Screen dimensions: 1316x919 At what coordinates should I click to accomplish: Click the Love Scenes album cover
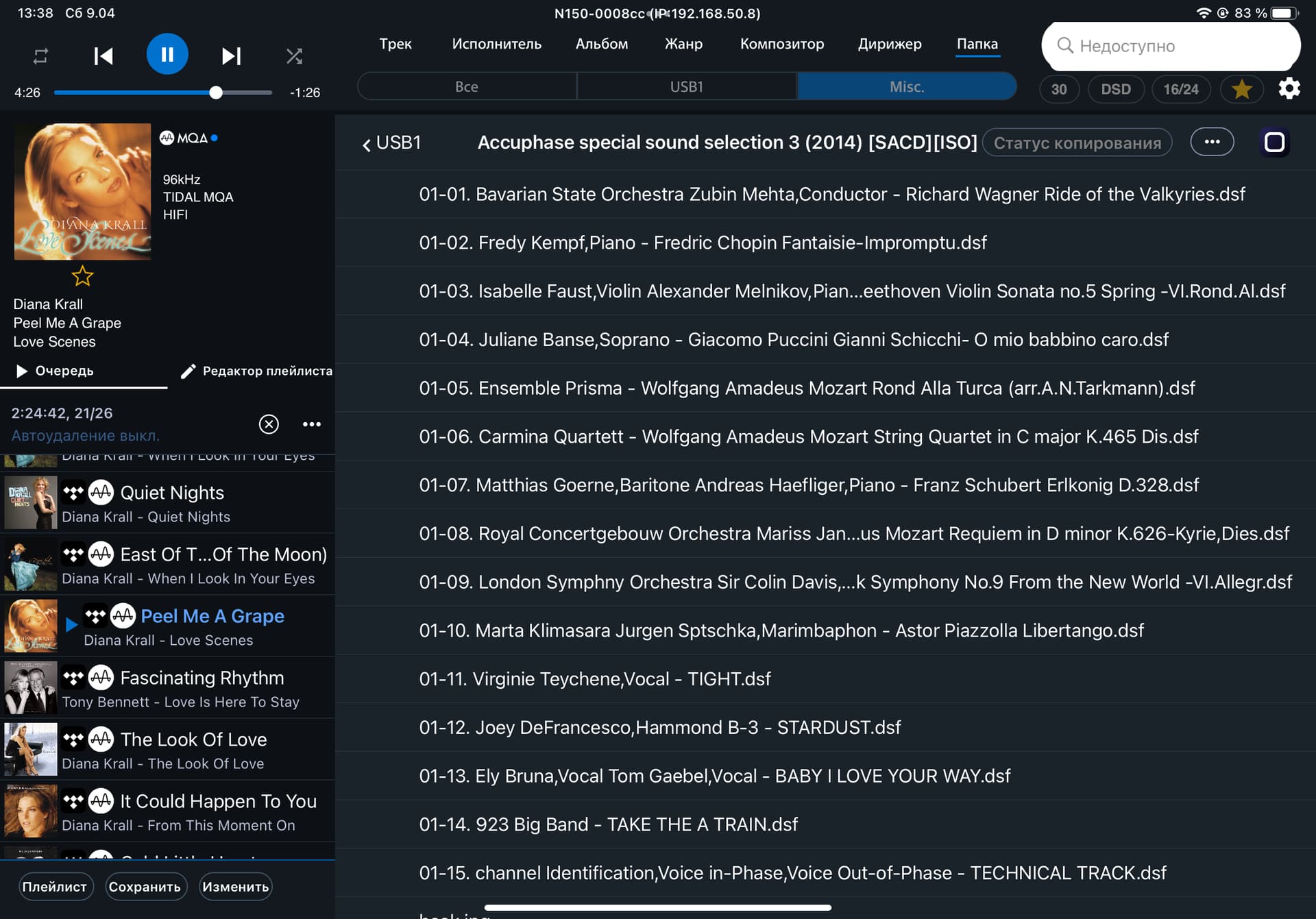(x=82, y=191)
